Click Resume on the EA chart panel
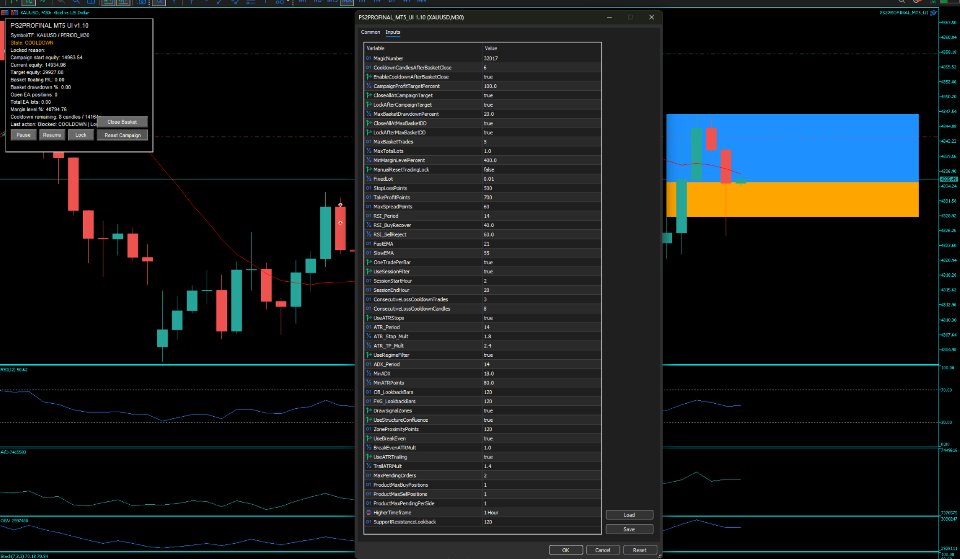This screenshot has height=559, width=960. [x=52, y=135]
